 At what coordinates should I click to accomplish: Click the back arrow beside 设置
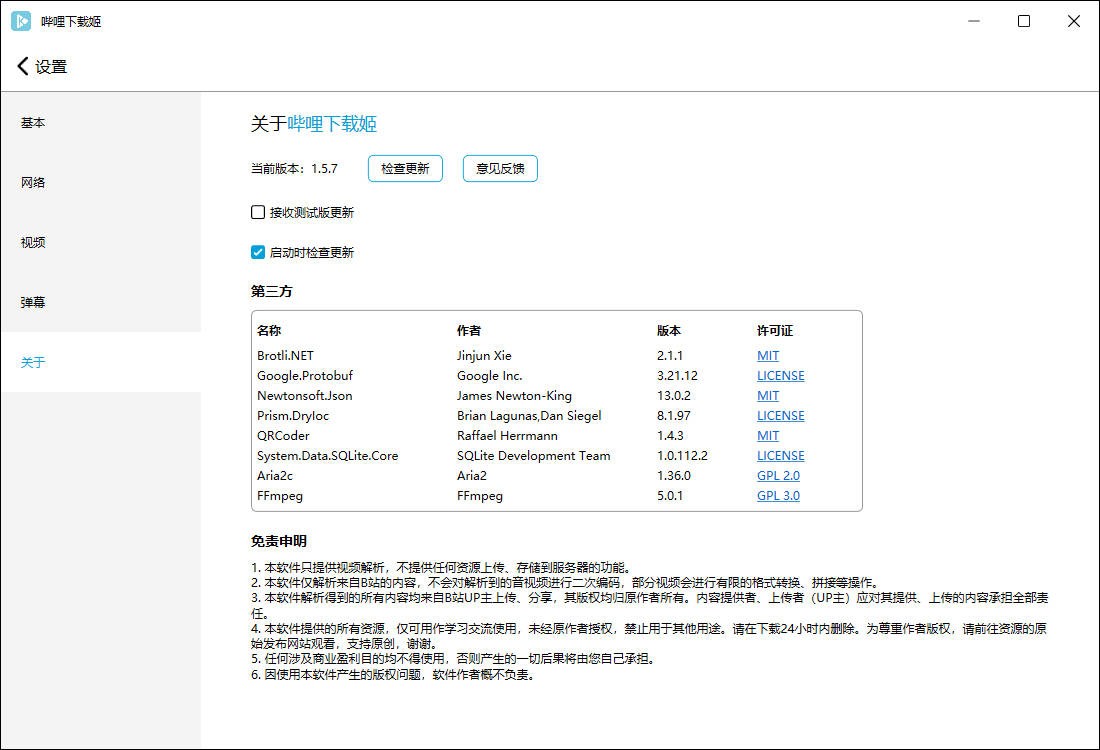point(22,66)
